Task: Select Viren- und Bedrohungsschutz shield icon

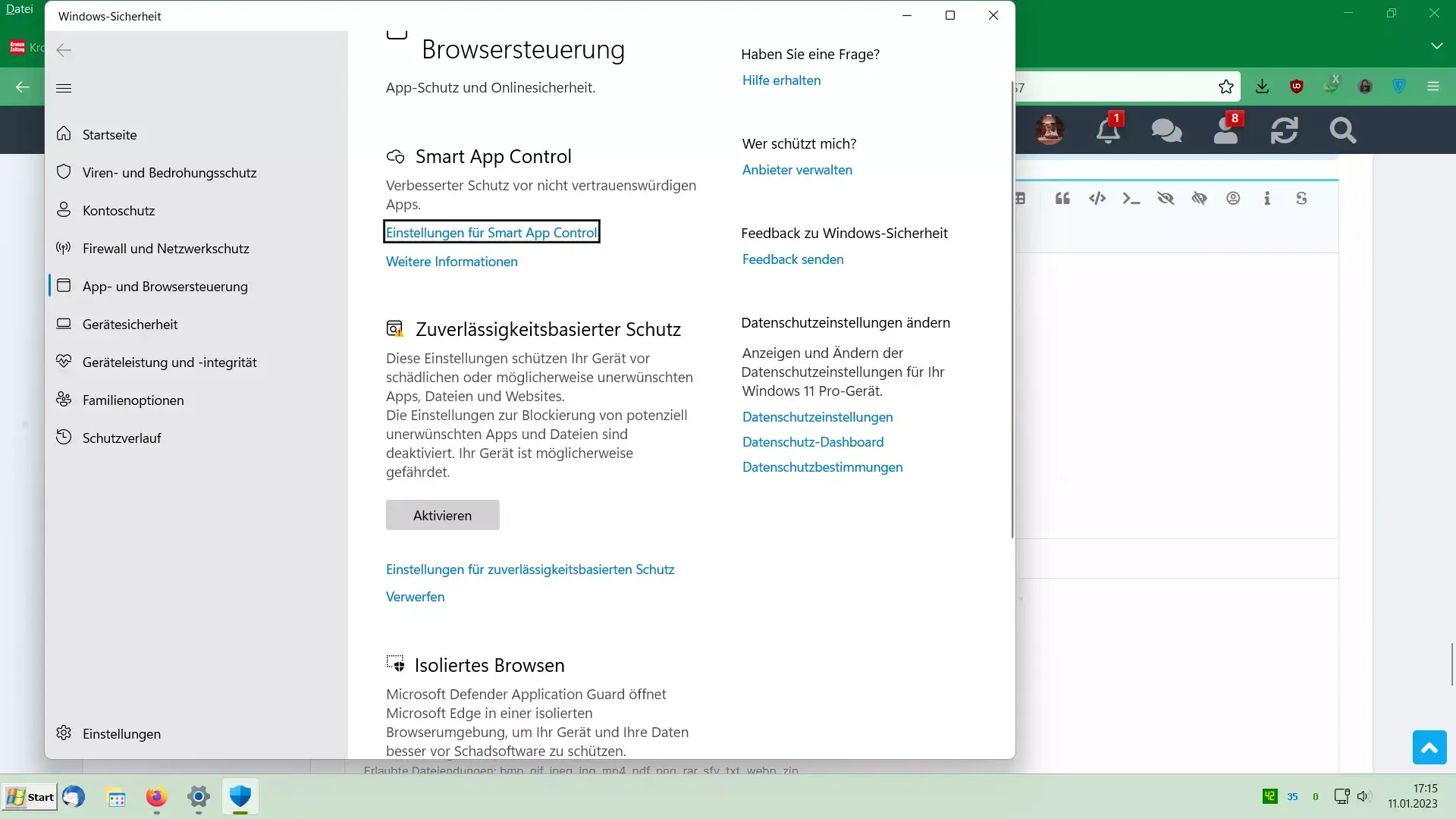Action: click(64, 172)
